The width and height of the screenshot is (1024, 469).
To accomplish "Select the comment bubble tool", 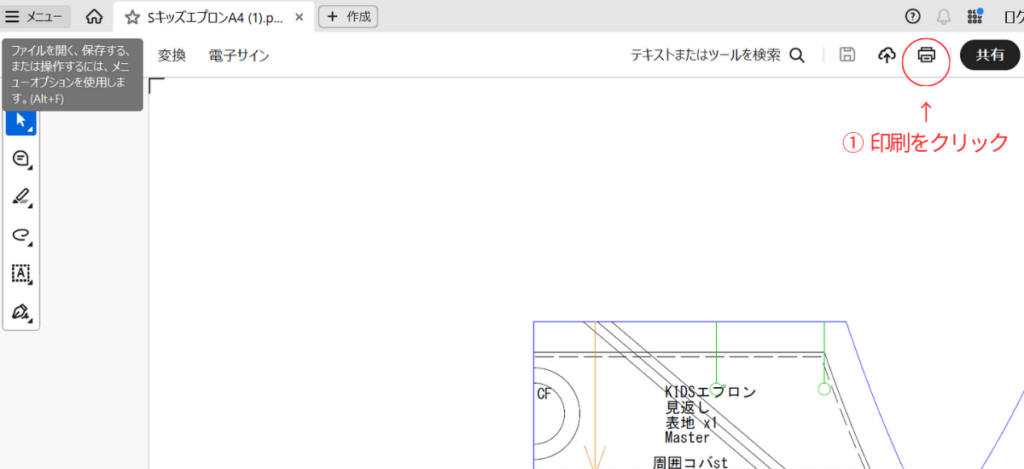I will tap(21, 159).
